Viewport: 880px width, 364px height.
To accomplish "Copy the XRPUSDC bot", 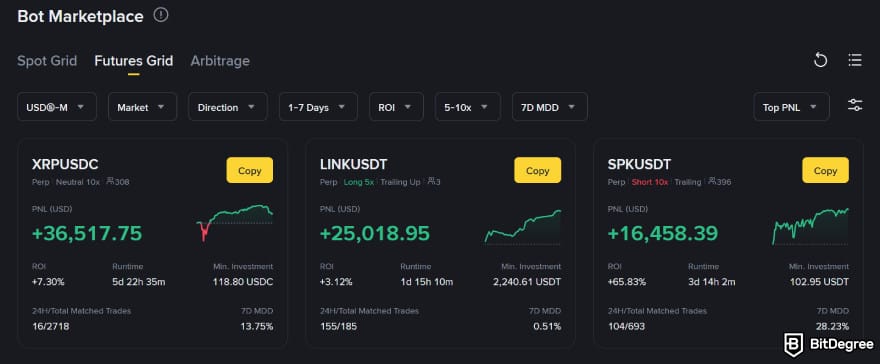I will (250, 170).
